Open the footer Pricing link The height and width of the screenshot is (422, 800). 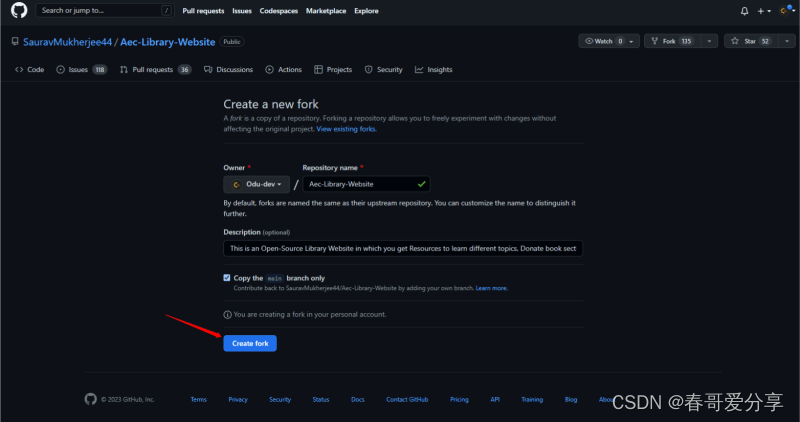click(x=459, y=400)
